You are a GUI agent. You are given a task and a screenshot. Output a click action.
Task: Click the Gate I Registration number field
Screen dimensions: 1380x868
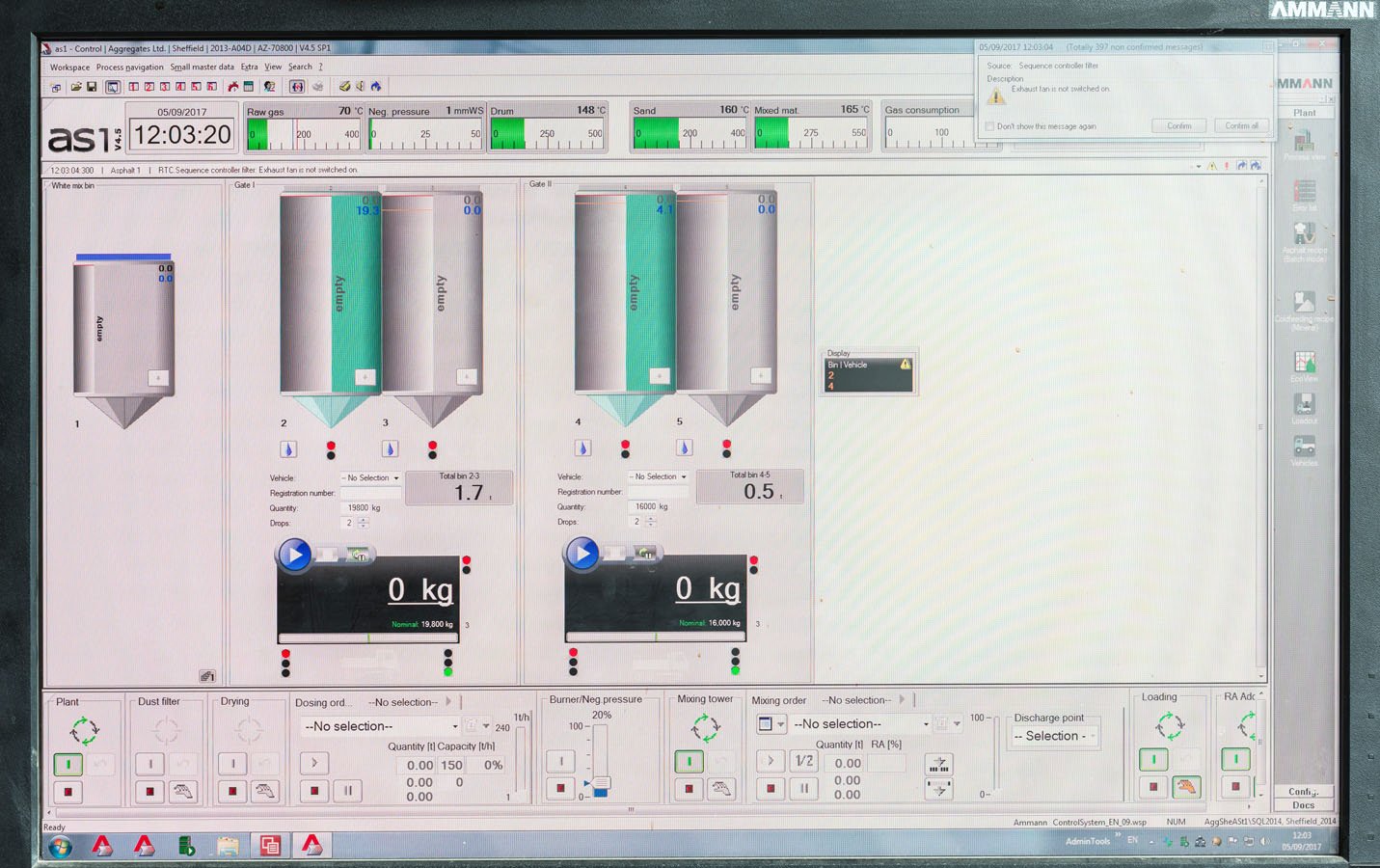[370, 493]
